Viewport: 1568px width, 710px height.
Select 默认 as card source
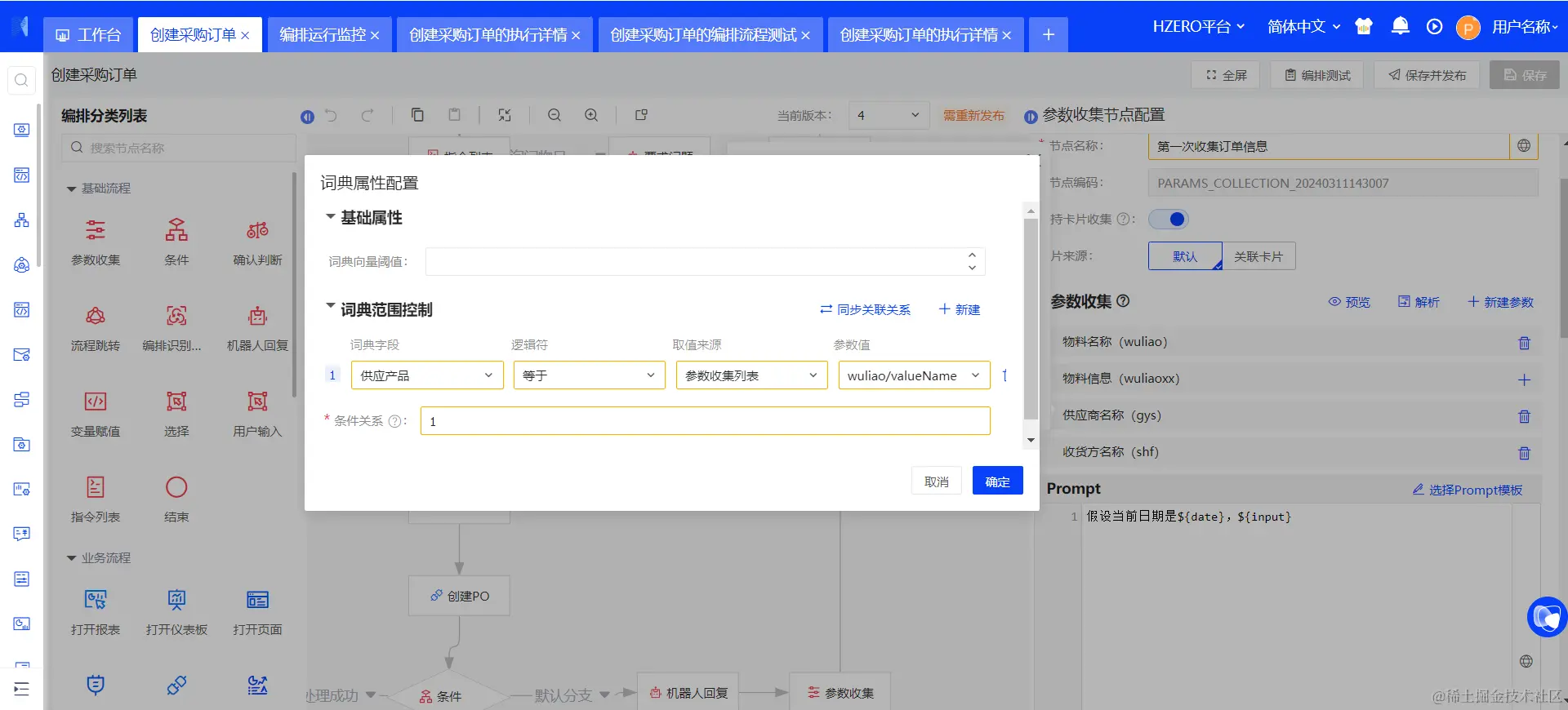1185,256
